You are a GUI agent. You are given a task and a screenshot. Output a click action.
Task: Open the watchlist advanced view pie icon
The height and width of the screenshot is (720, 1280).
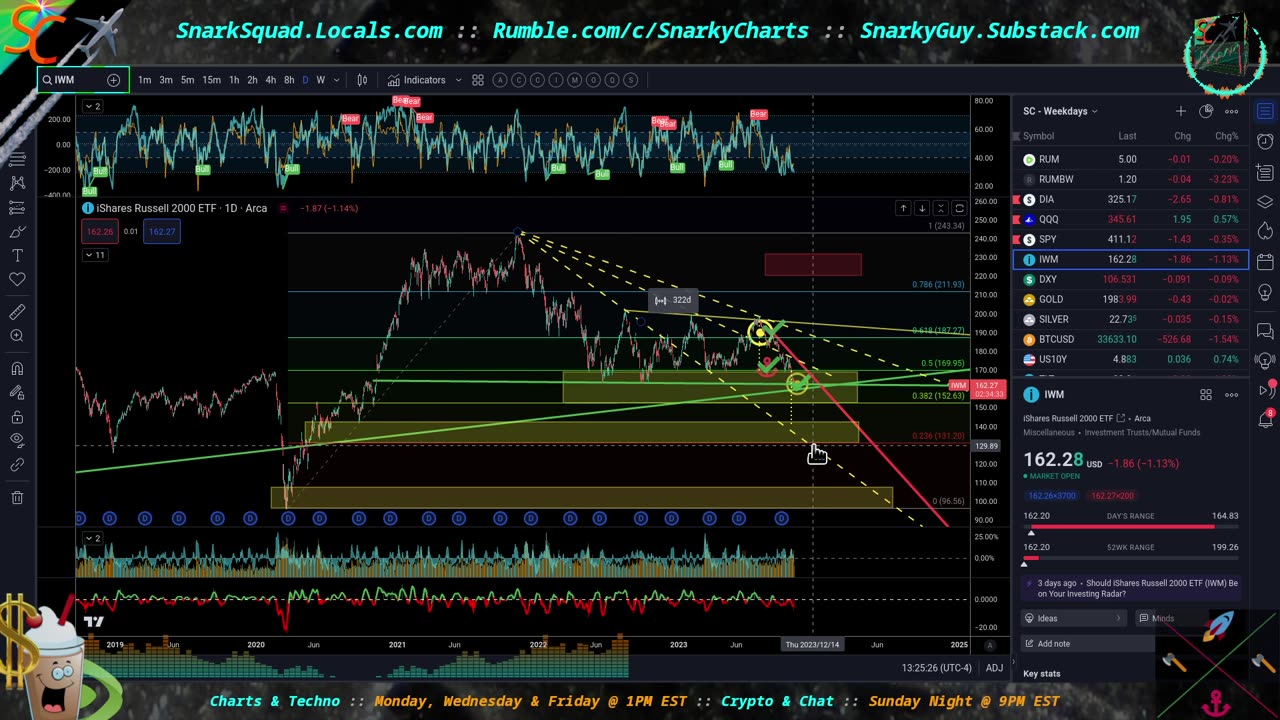(x=1206, y=111)
